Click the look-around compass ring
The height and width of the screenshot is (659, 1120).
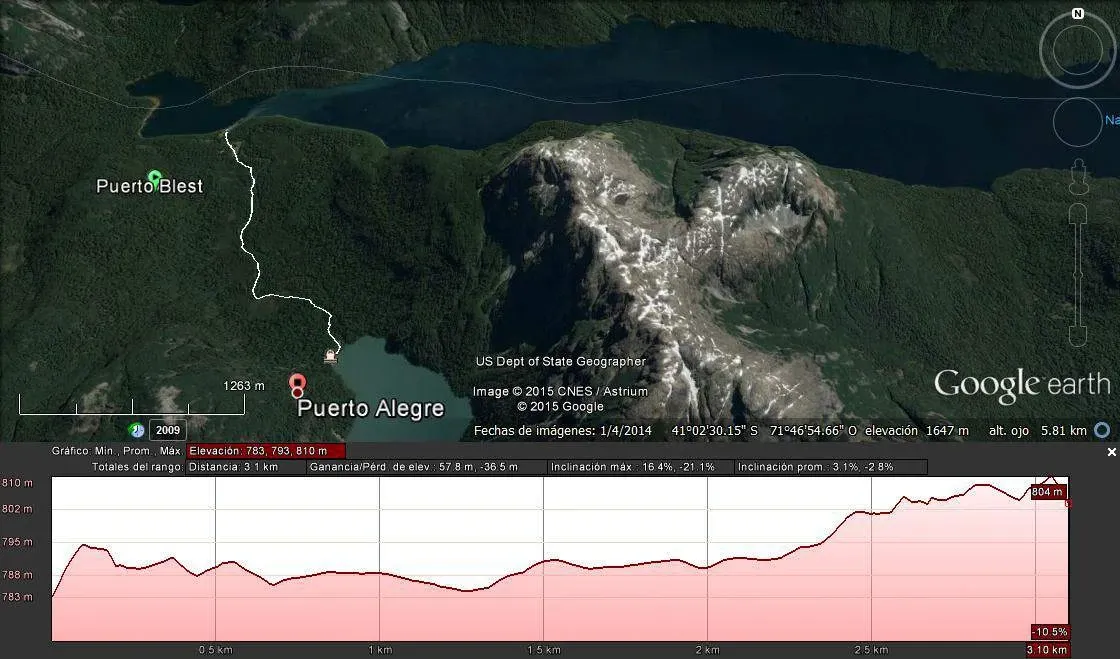click(1076, 50)
